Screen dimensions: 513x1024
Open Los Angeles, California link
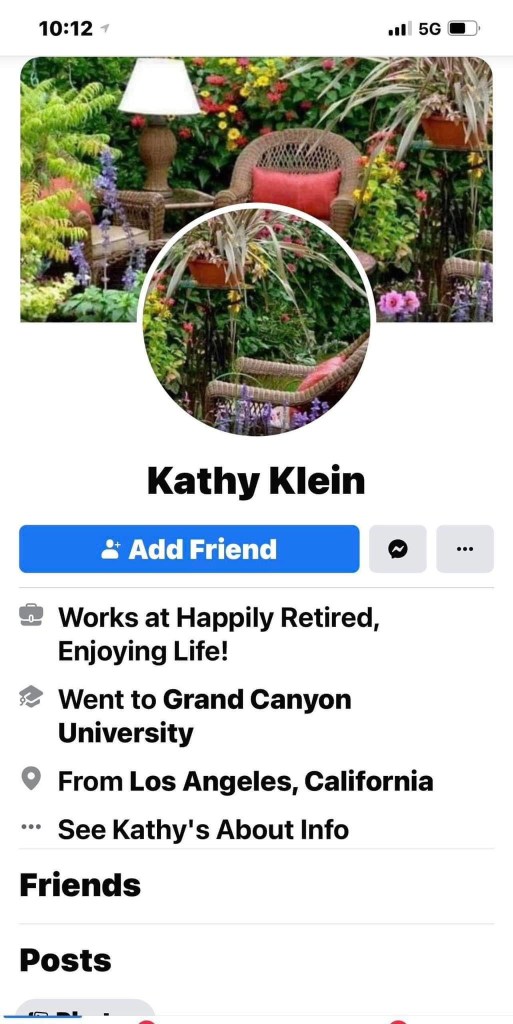point(281,781)
